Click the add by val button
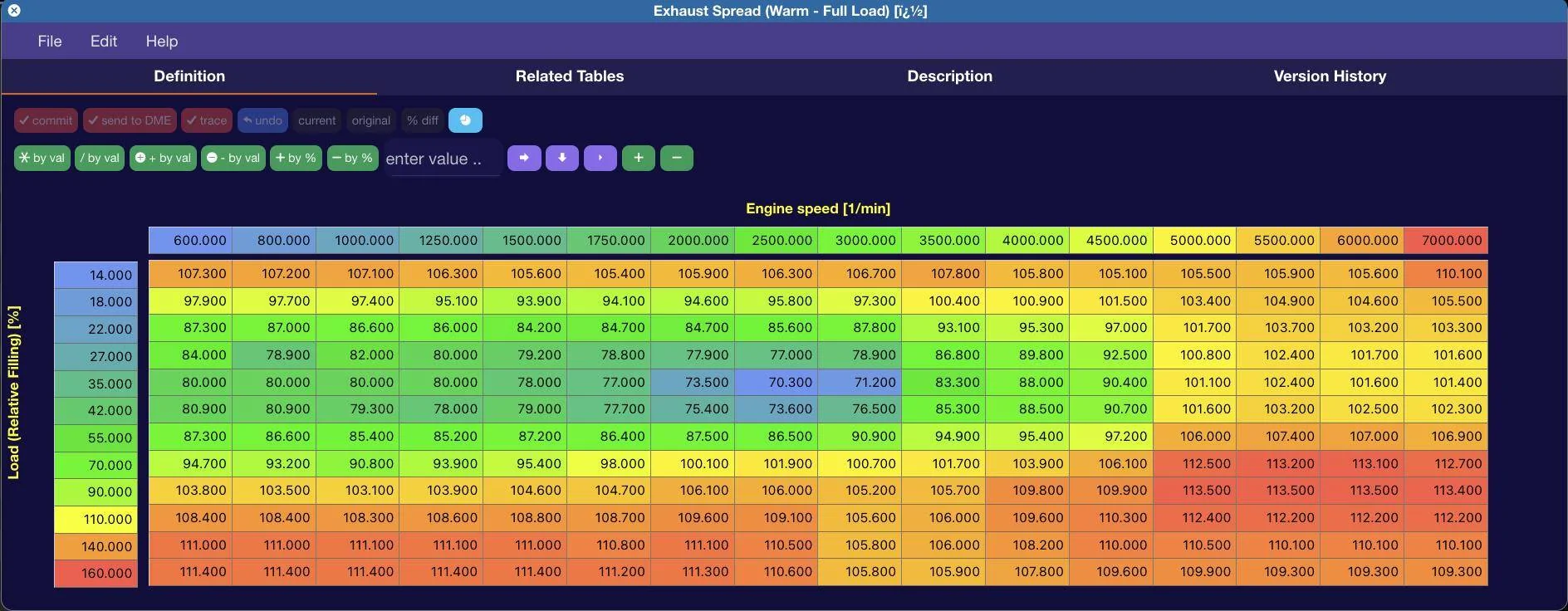Screen dimensions: 1568x611 pos(163,158)
